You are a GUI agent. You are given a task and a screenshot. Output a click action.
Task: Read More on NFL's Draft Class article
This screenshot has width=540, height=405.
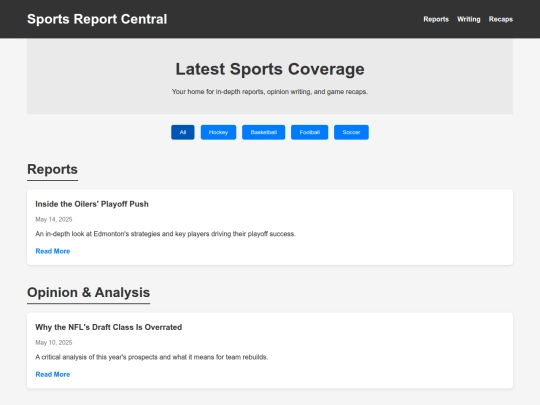pyautogui.click(x=53, y=374)
